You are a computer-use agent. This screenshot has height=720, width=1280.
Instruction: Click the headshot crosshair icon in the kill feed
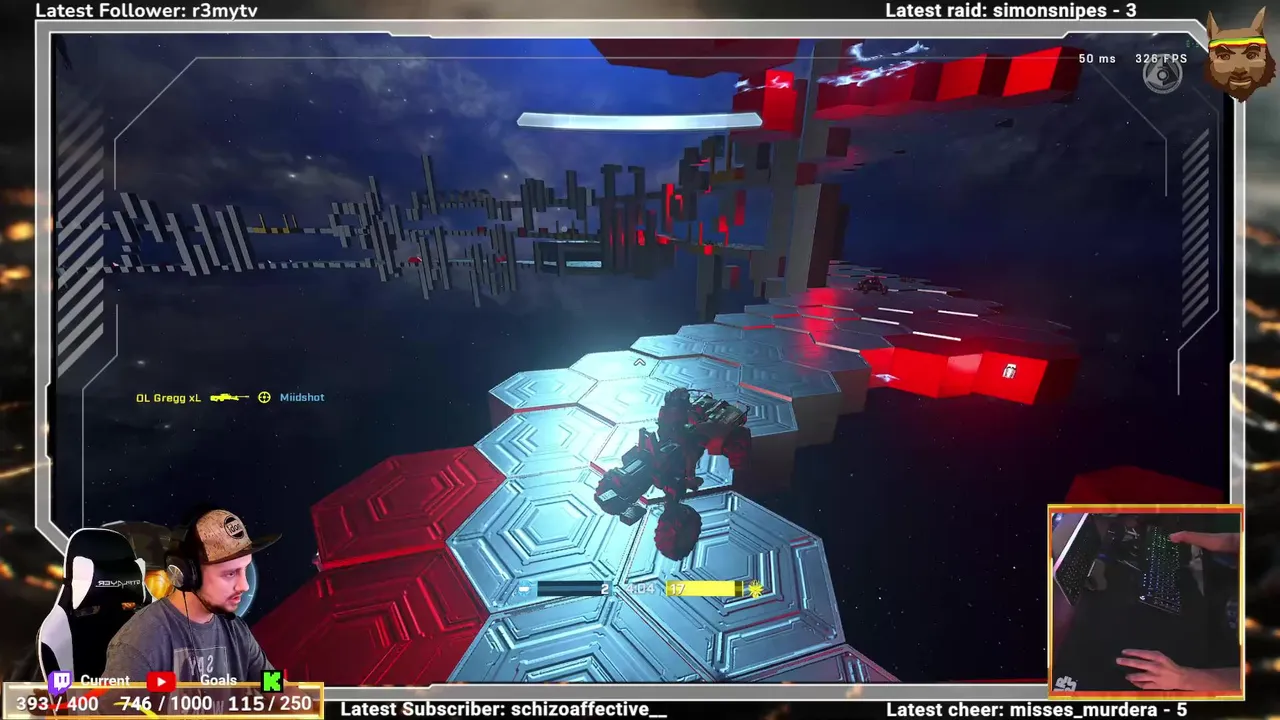[x=265, y=397]
